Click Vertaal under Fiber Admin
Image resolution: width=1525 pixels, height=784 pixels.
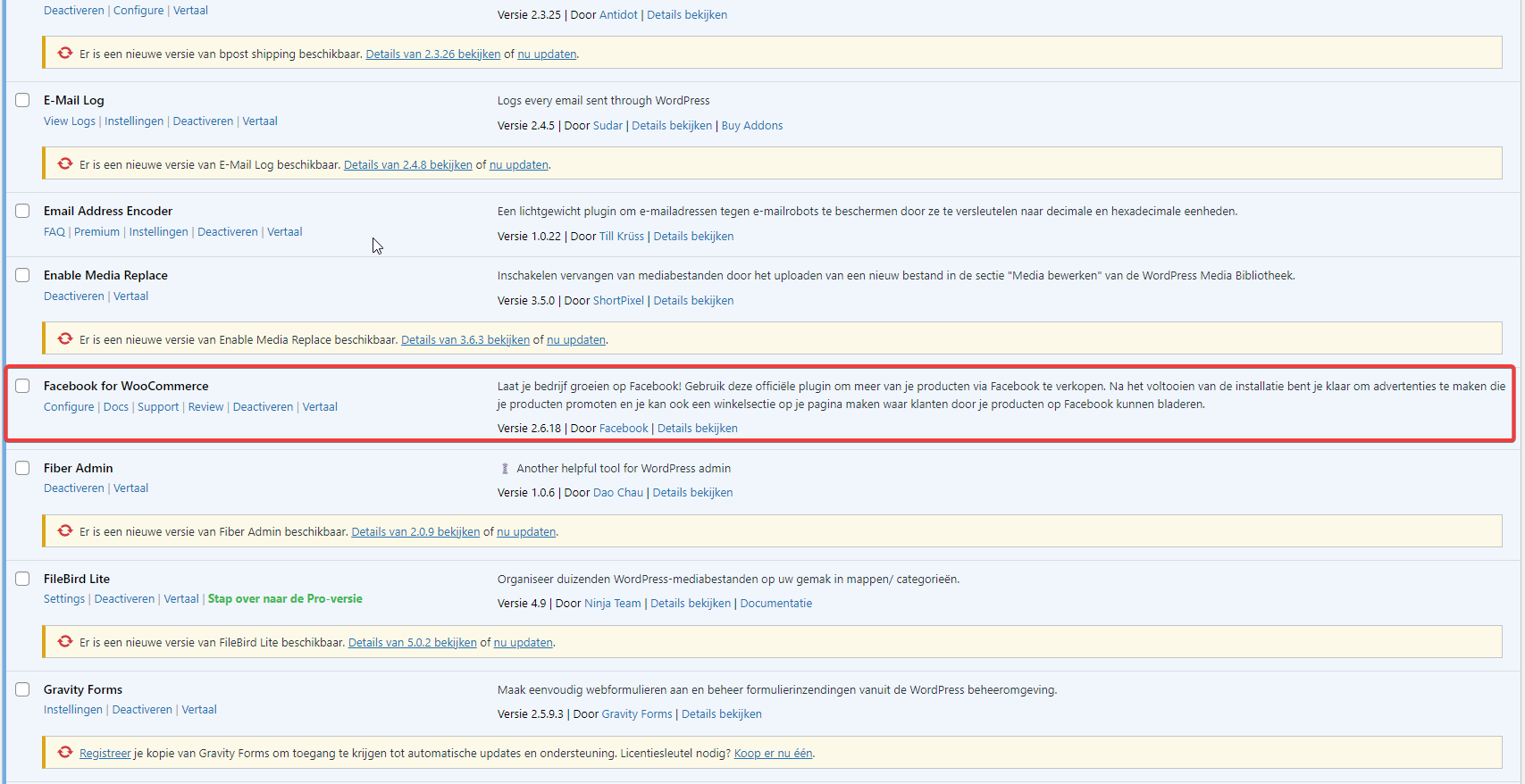[131, 488]
